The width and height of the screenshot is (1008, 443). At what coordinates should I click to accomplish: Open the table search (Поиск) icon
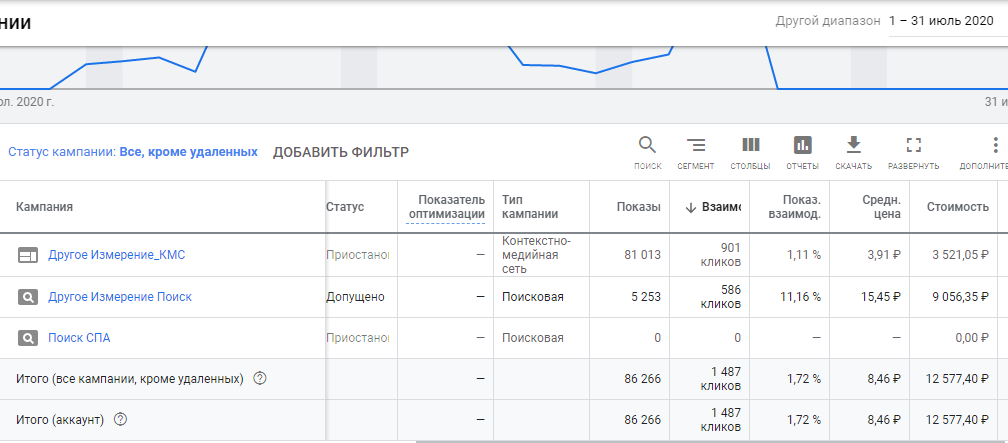647,146
